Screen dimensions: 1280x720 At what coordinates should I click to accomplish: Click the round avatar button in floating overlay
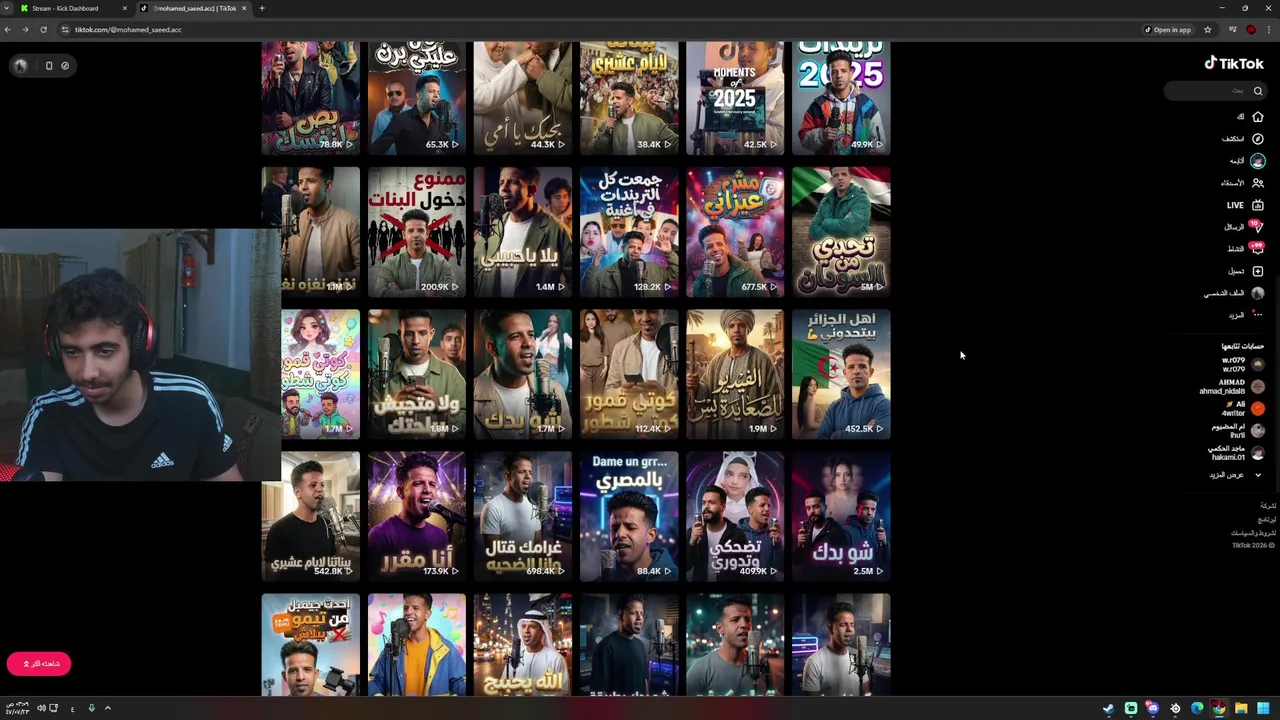point(20,66)
